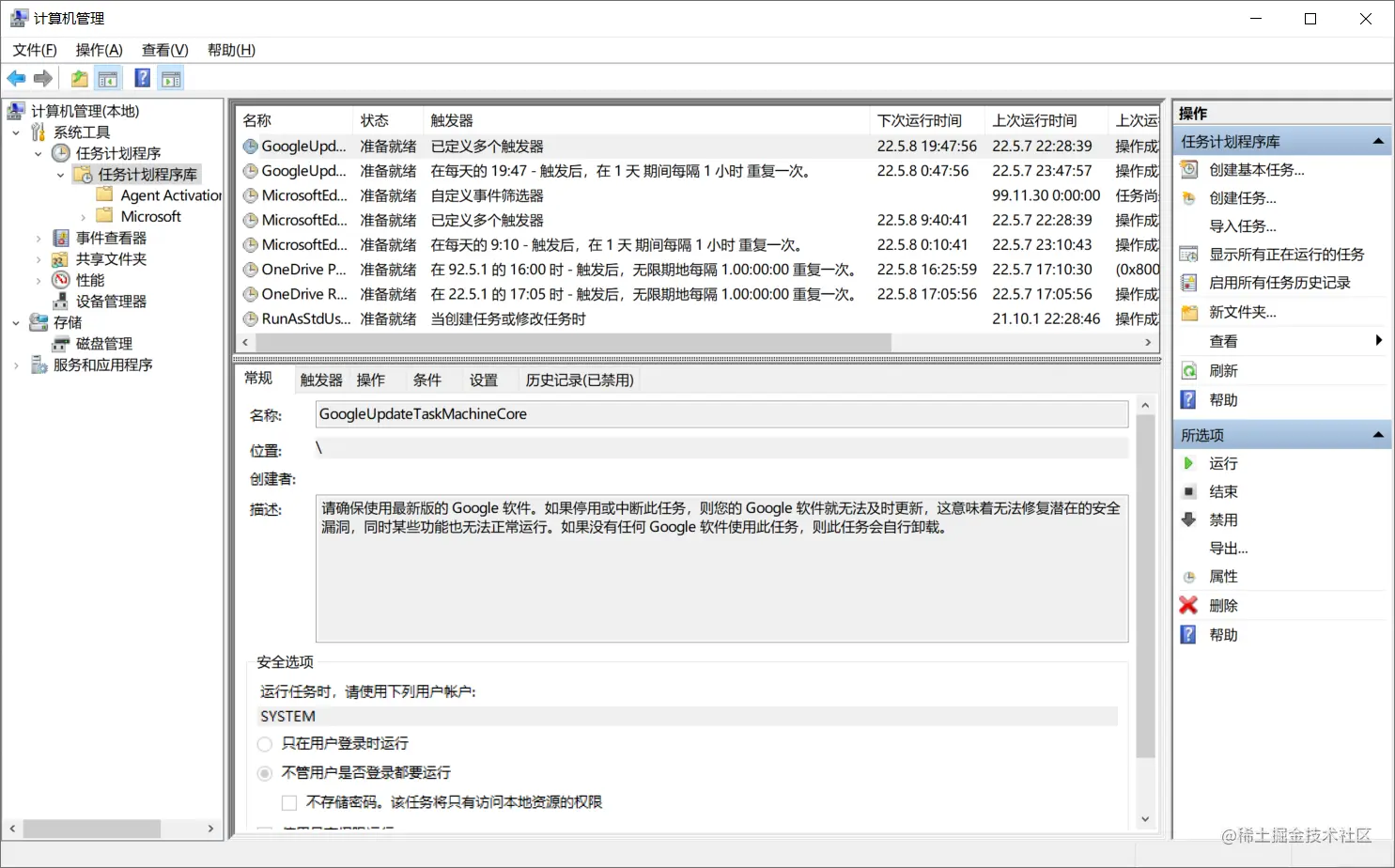Select the 性能 icon in tree
Screen dimensions: 1395x868
(61, 280)
